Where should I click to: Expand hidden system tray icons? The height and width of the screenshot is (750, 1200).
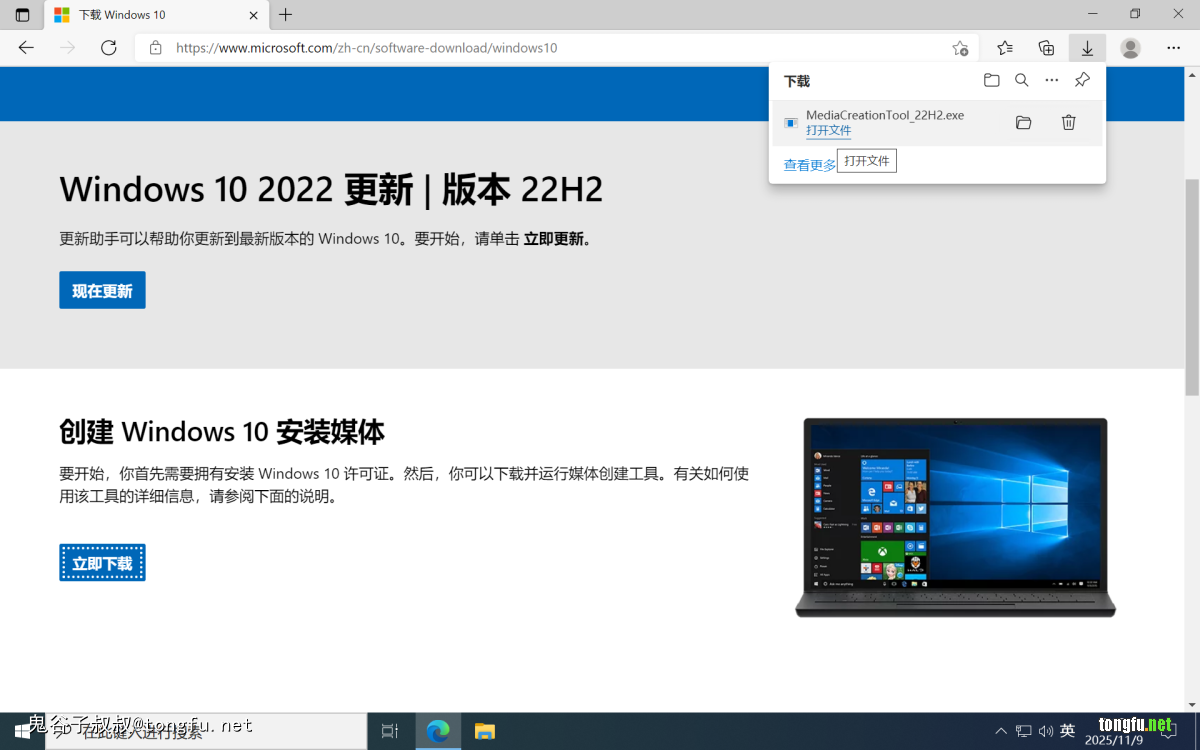(x=1001, y=731)
